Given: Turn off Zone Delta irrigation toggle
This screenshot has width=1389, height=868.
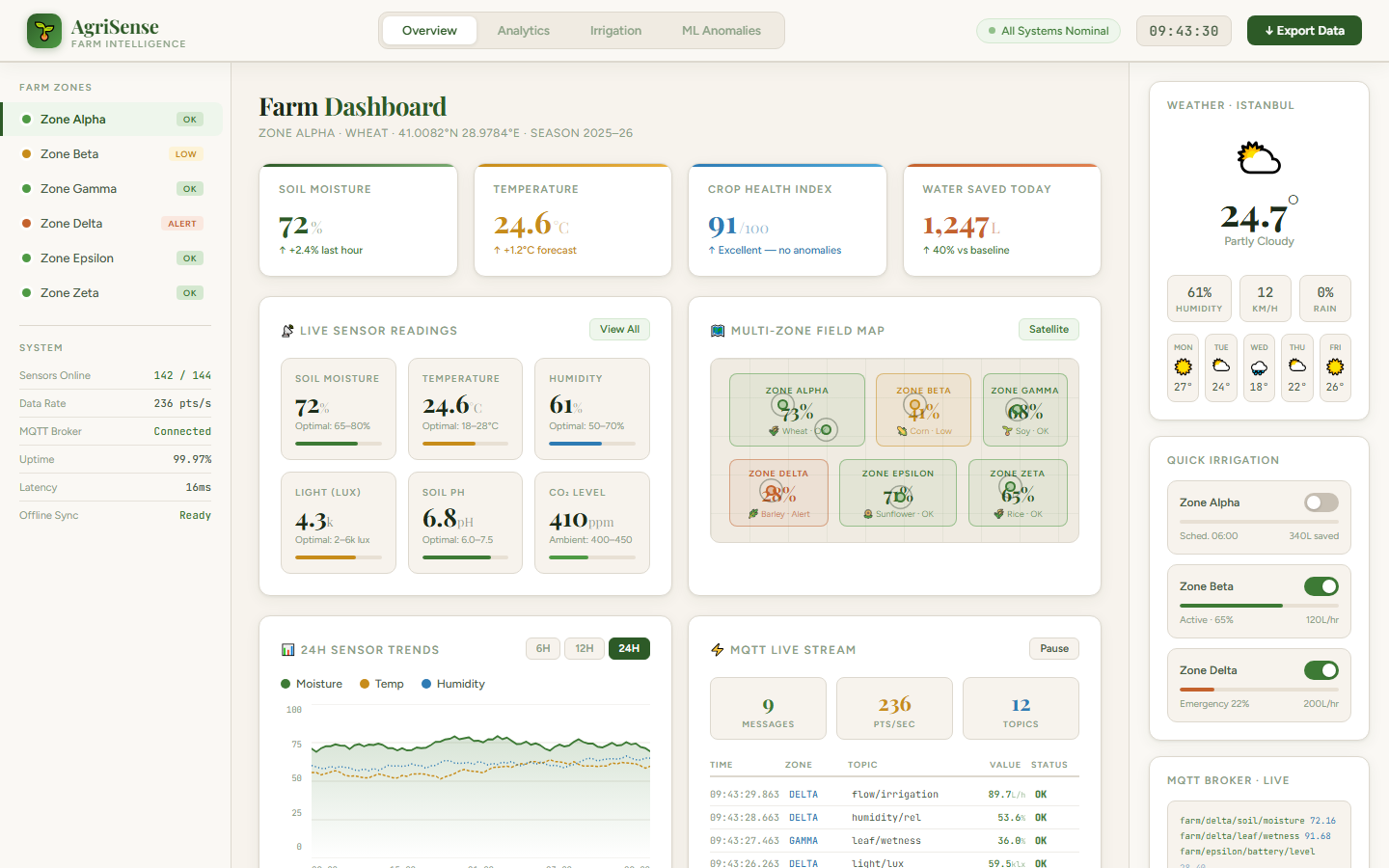Looking at the screenshot, I should [1321, 670].
